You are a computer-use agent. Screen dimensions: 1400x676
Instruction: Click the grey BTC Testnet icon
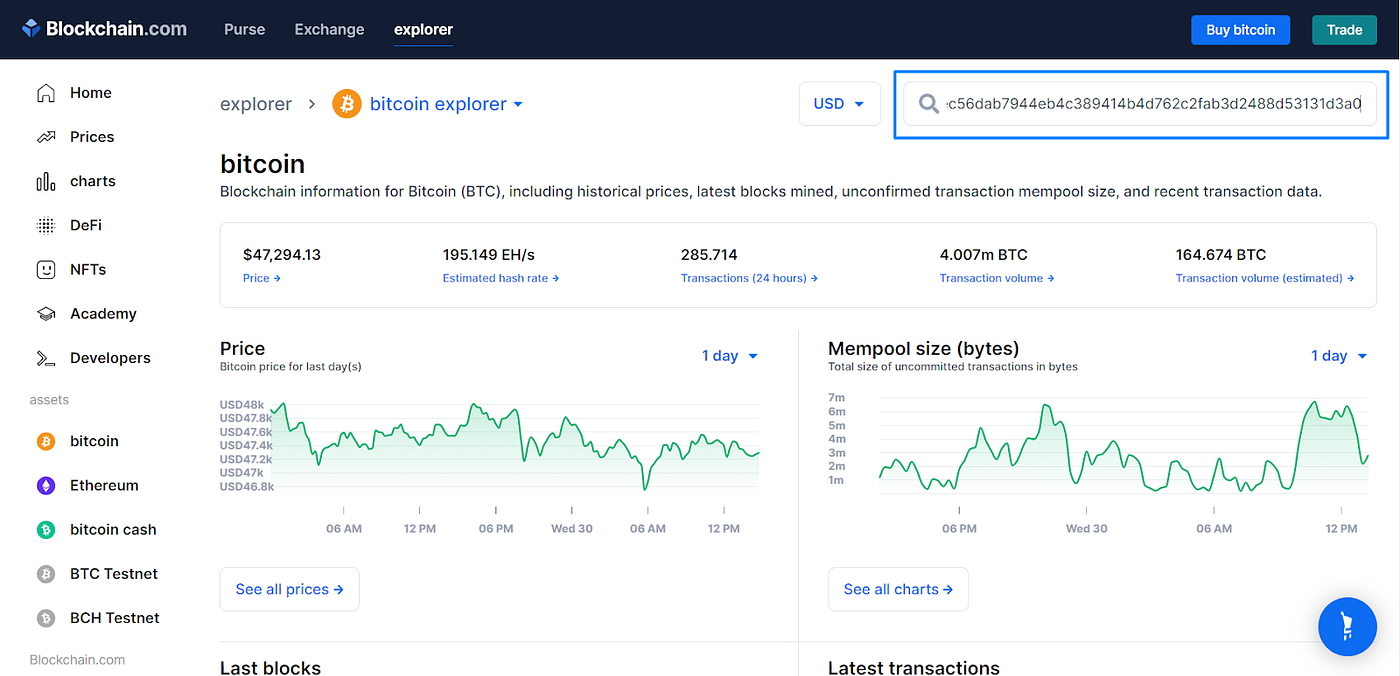tap(46, 574)
